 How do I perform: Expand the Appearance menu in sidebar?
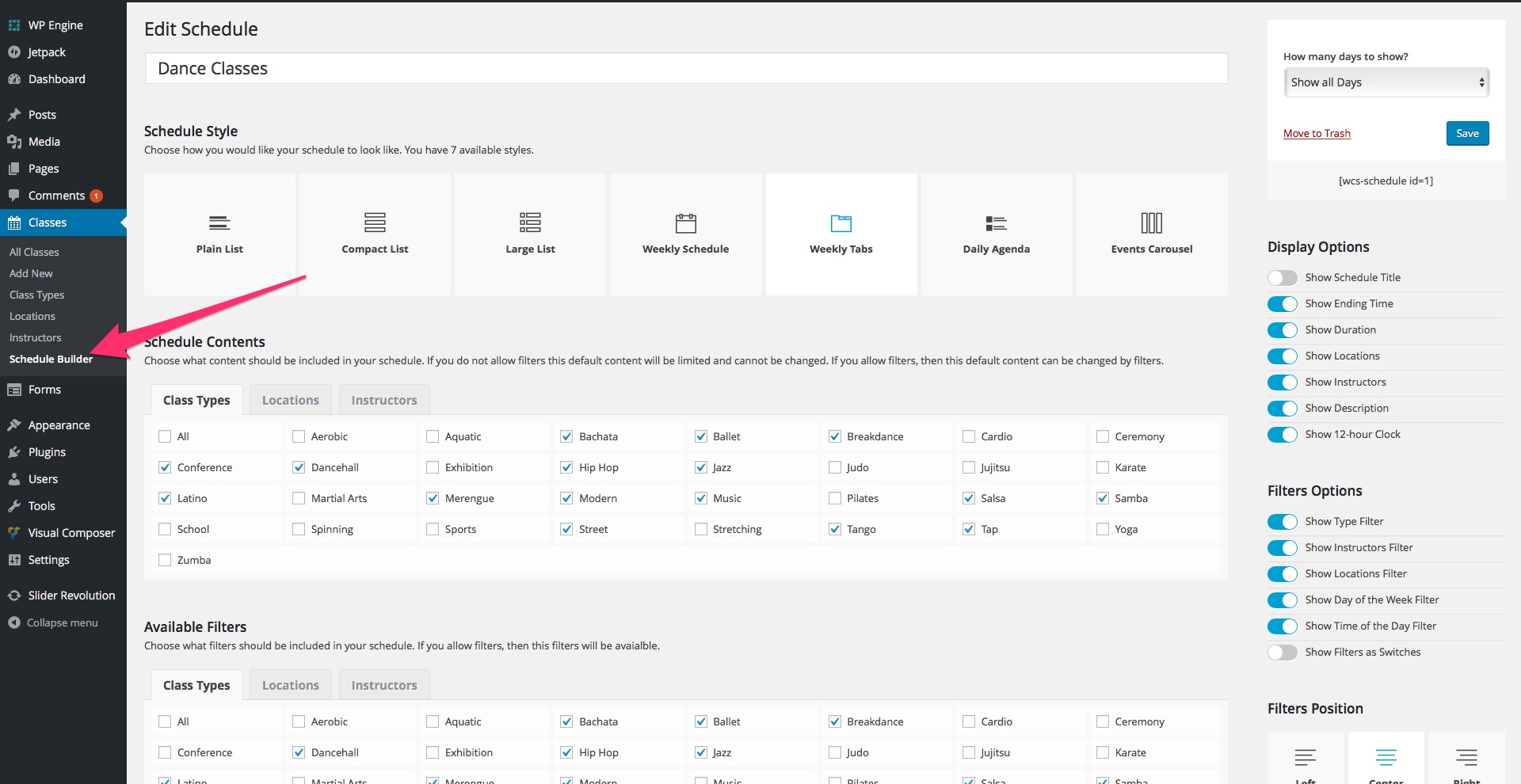click(59, 425)
